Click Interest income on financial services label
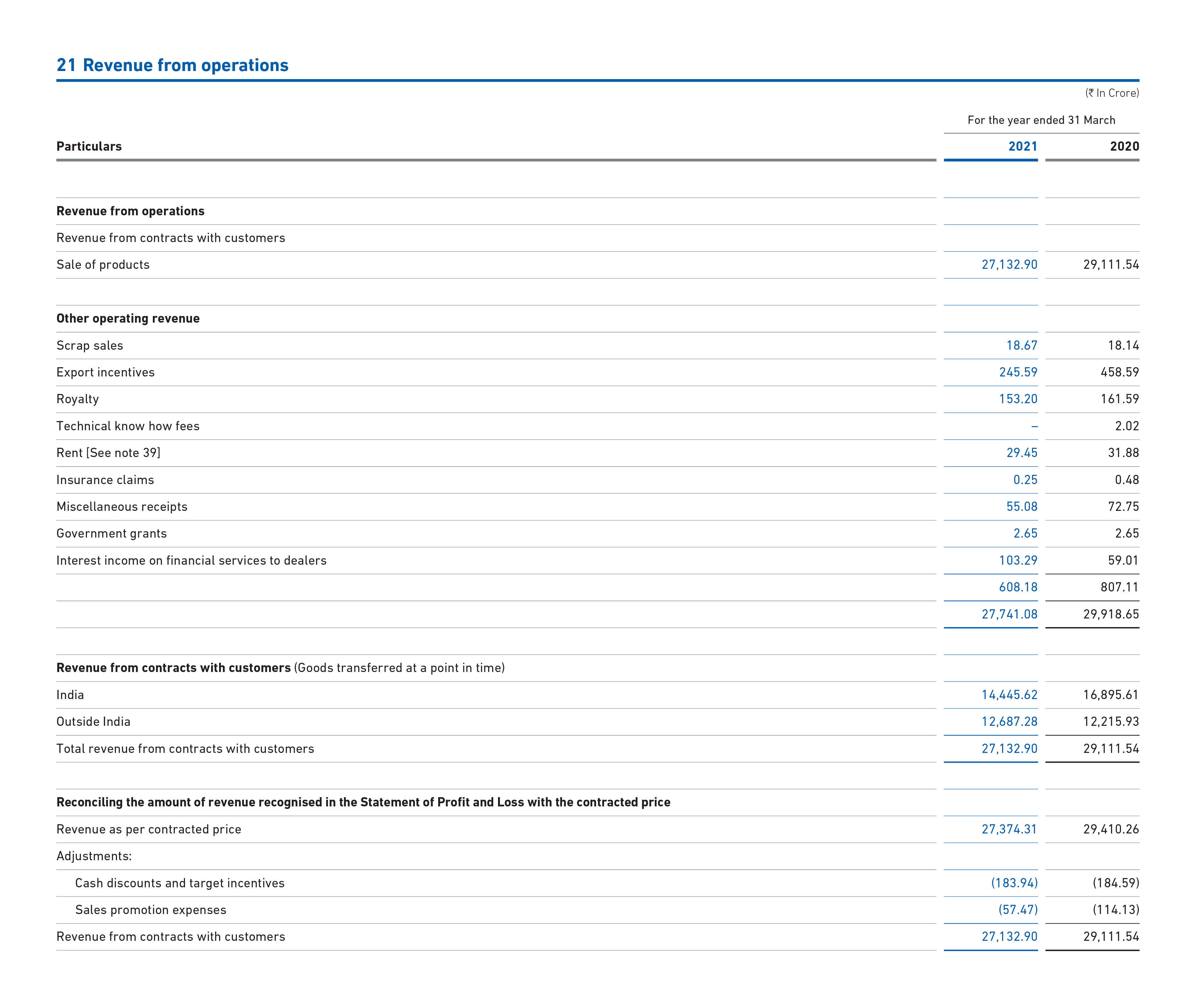The height and width of the screenshot is (1008, 1196). point(191,560)
